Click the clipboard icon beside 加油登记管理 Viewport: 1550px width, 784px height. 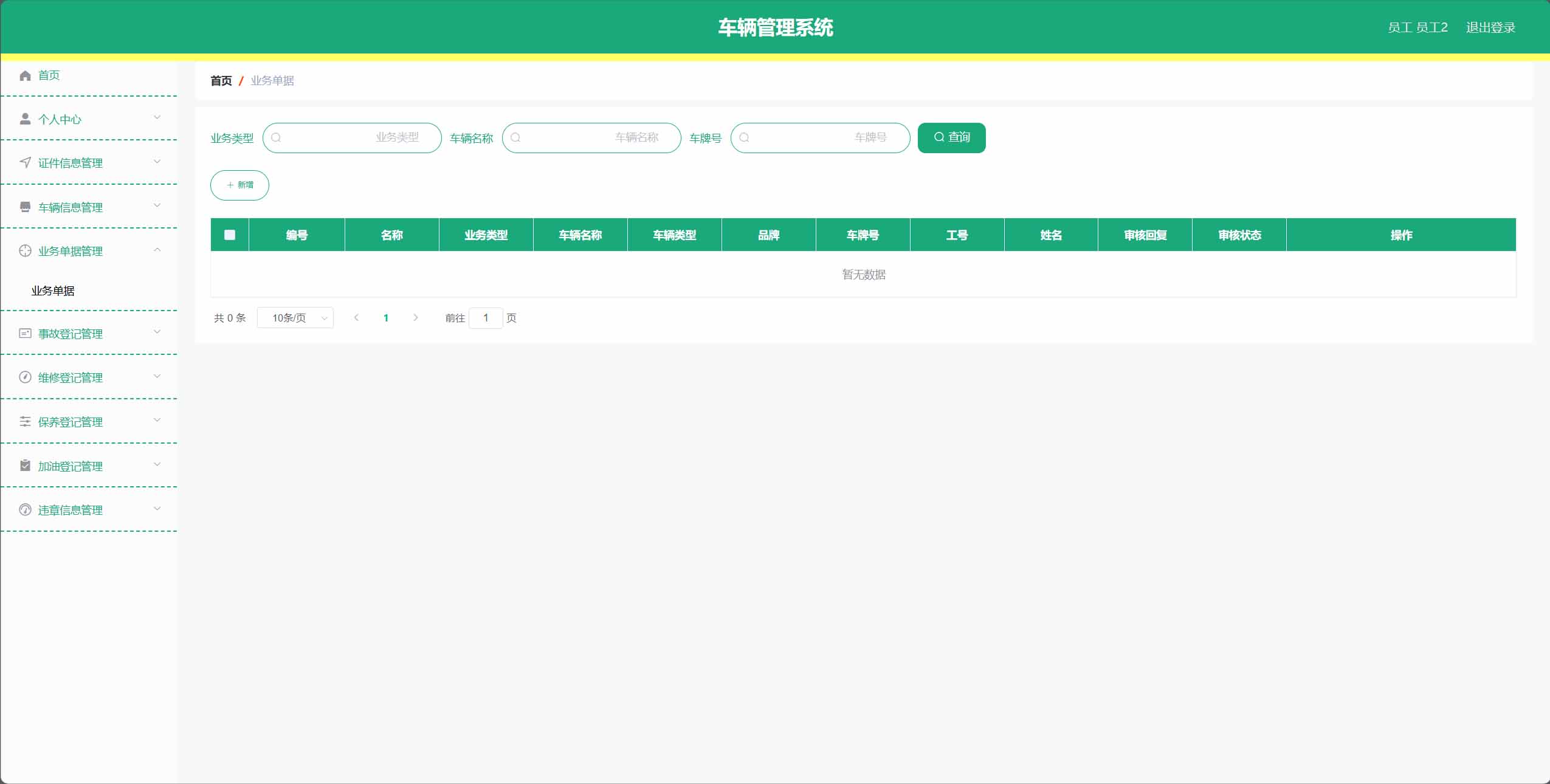click(25, 466)
